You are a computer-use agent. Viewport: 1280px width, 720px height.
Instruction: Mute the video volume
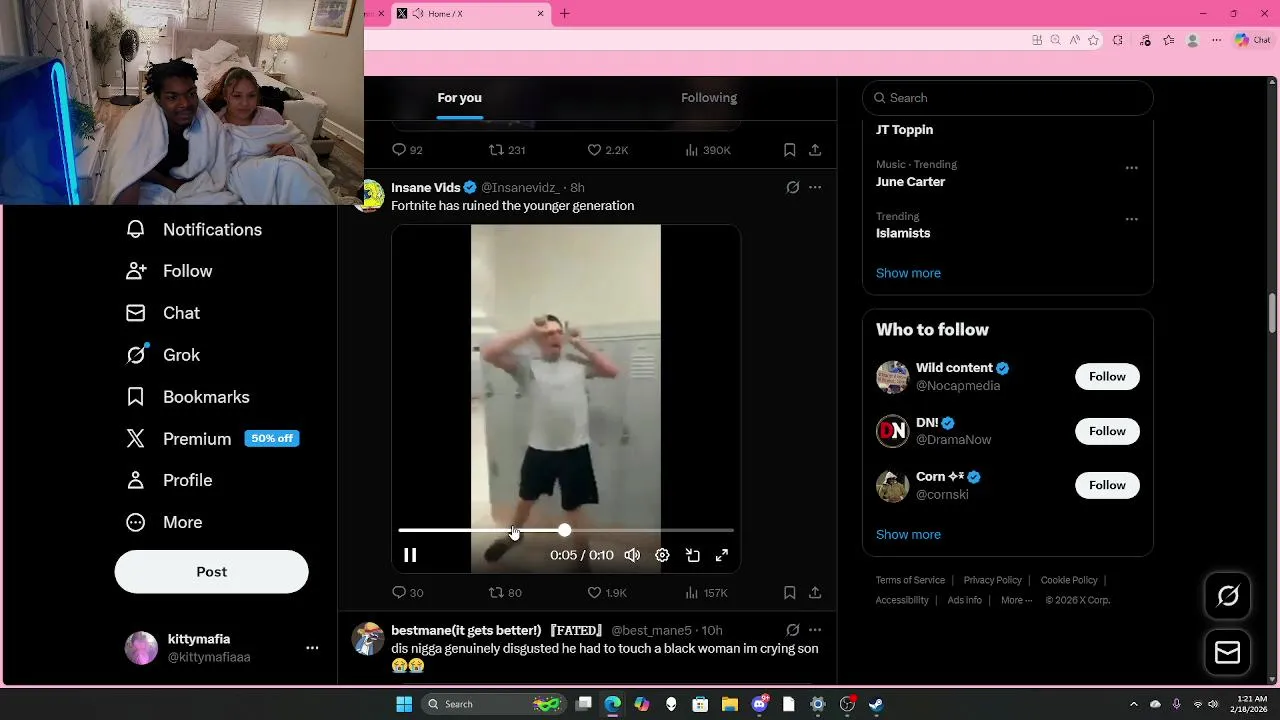pos(632,555)
